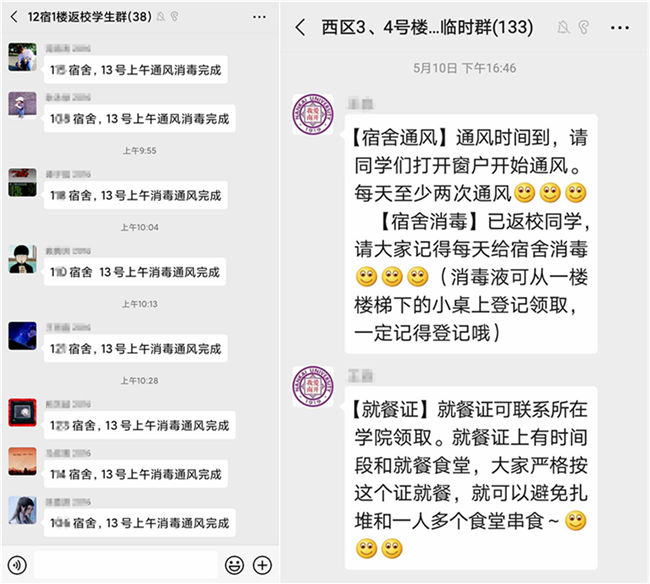Tap ear icon in 临时群 header
Image resolution: width=650 pixels, height=584 pixels.
coord(584,28)
